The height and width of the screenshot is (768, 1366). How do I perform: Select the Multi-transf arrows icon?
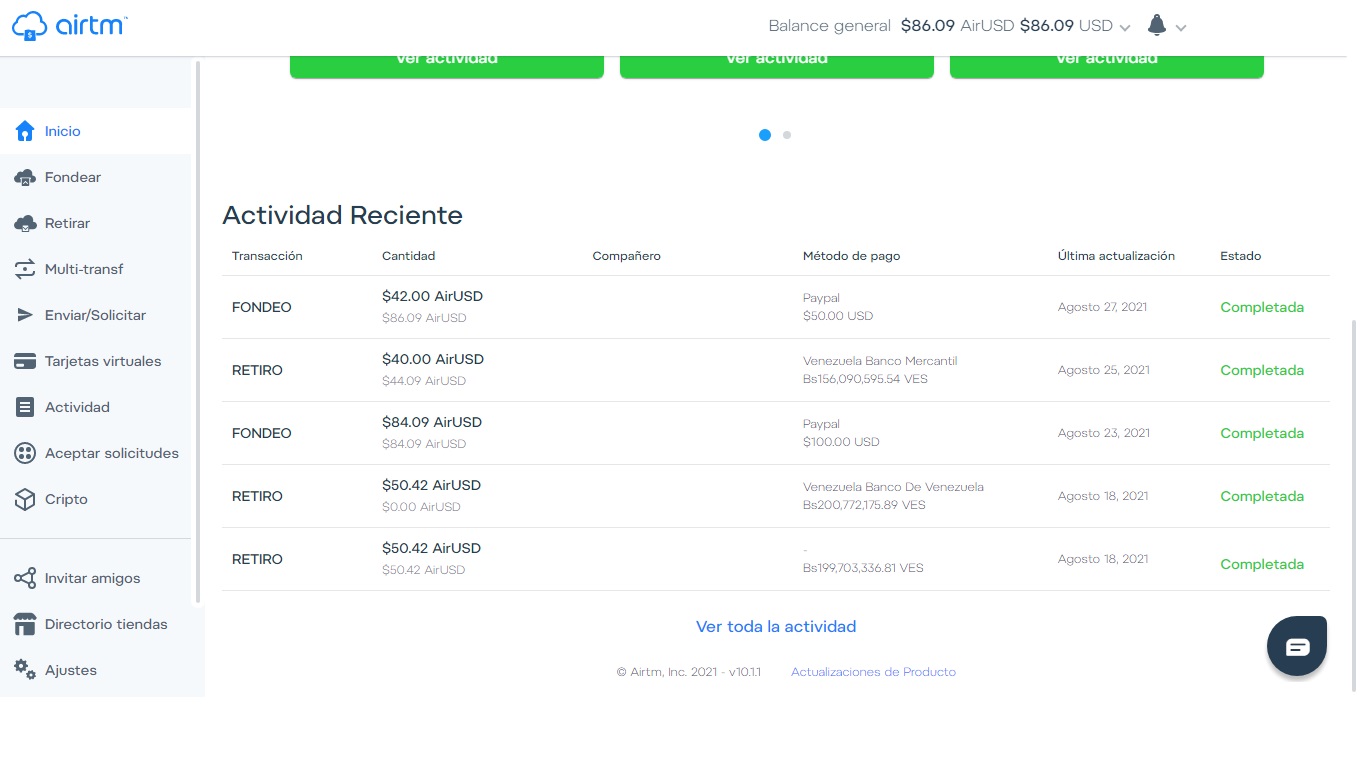(x=25, y=269)
